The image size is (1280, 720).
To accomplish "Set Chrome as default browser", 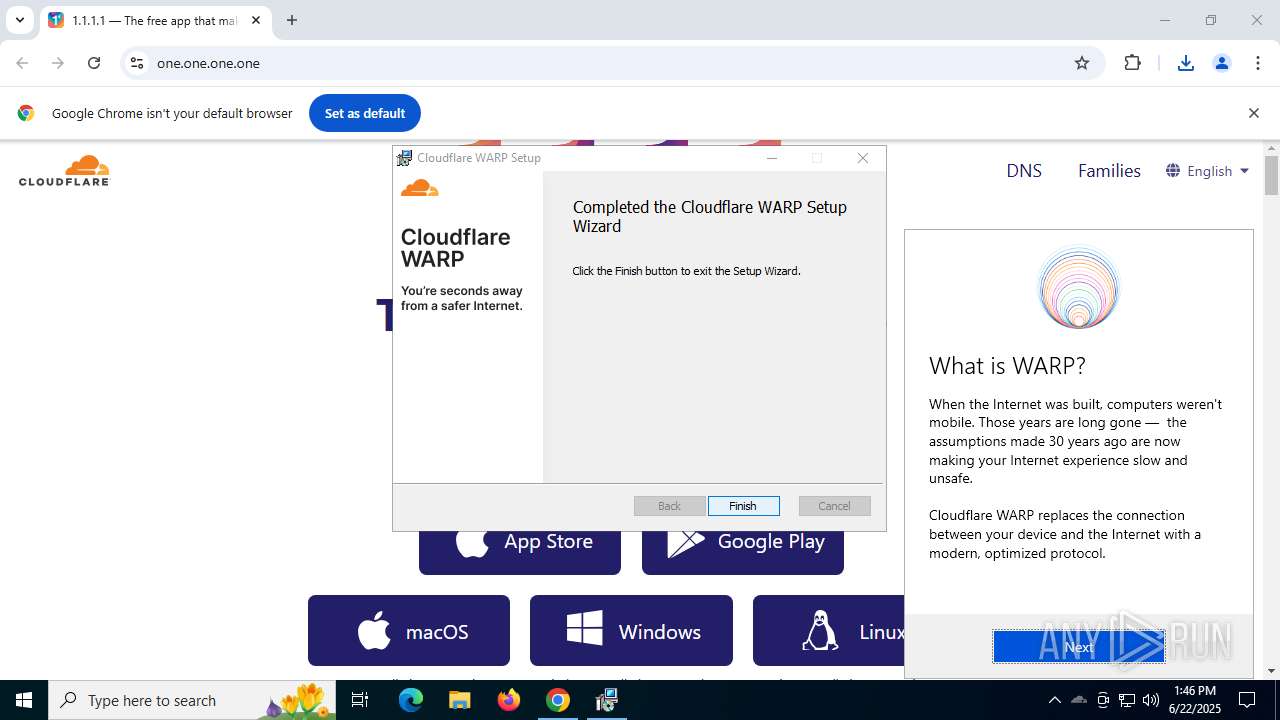I will 365,113.
